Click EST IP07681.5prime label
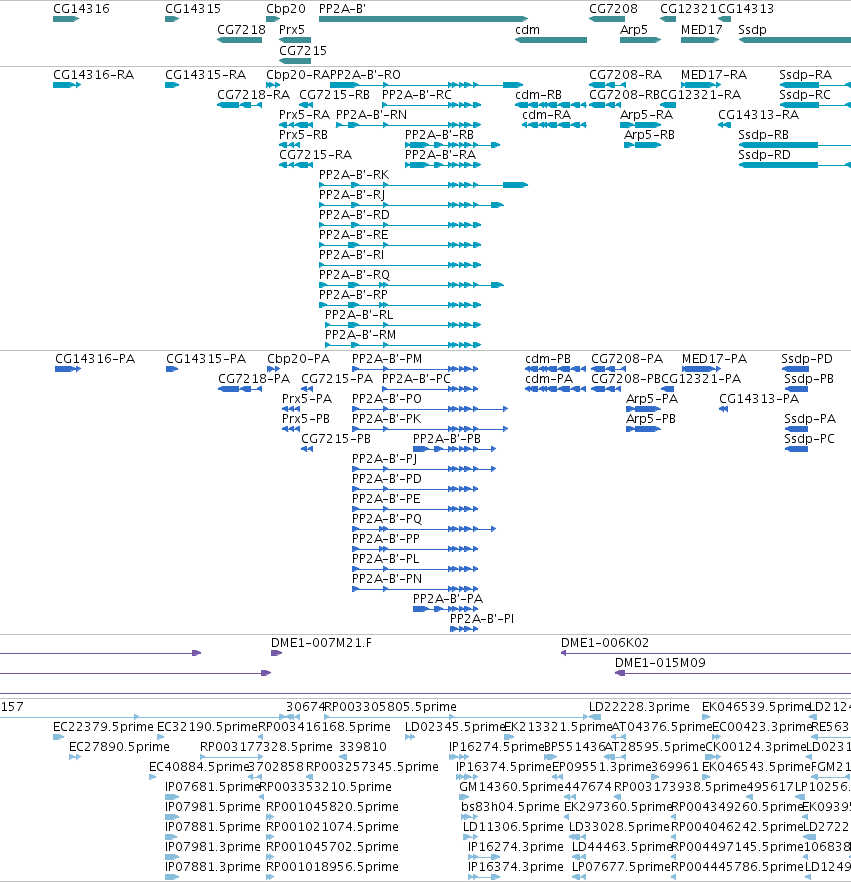 [x=213, y=787]
